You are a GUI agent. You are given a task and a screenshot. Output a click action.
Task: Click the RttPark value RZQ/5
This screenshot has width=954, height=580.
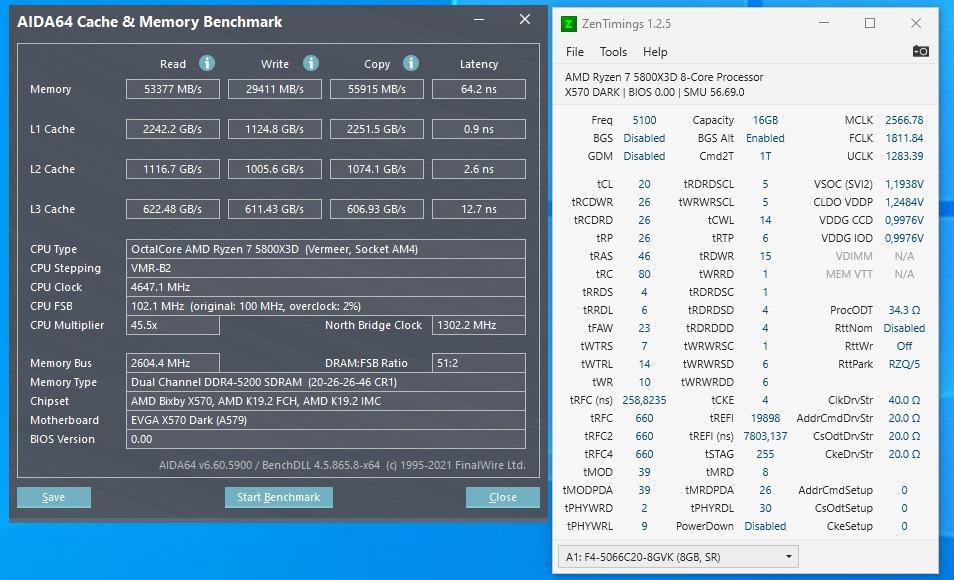(904, 364)
